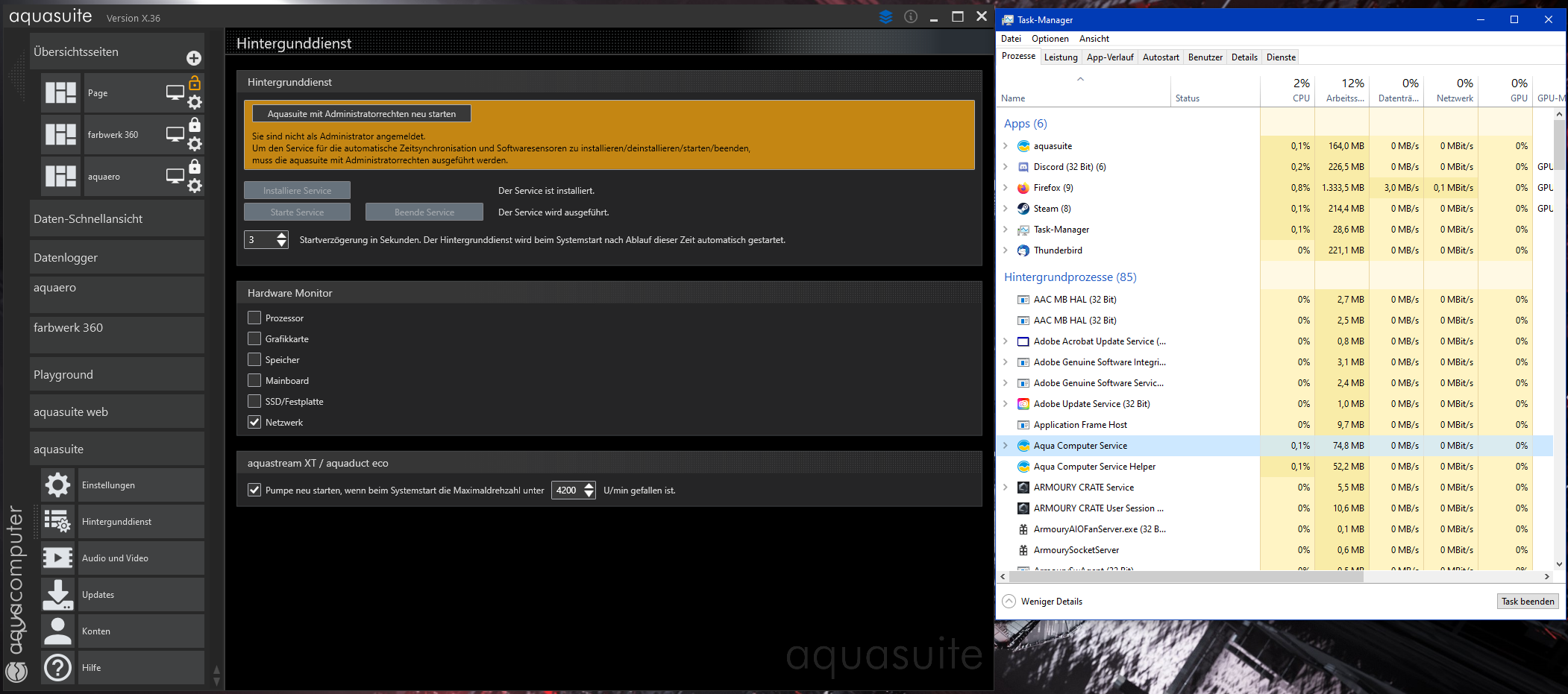Screen dimensions: 1568x694
Task: Switch to the Leistung tab
Action: pyautogui.click(x=1060, y=57)
